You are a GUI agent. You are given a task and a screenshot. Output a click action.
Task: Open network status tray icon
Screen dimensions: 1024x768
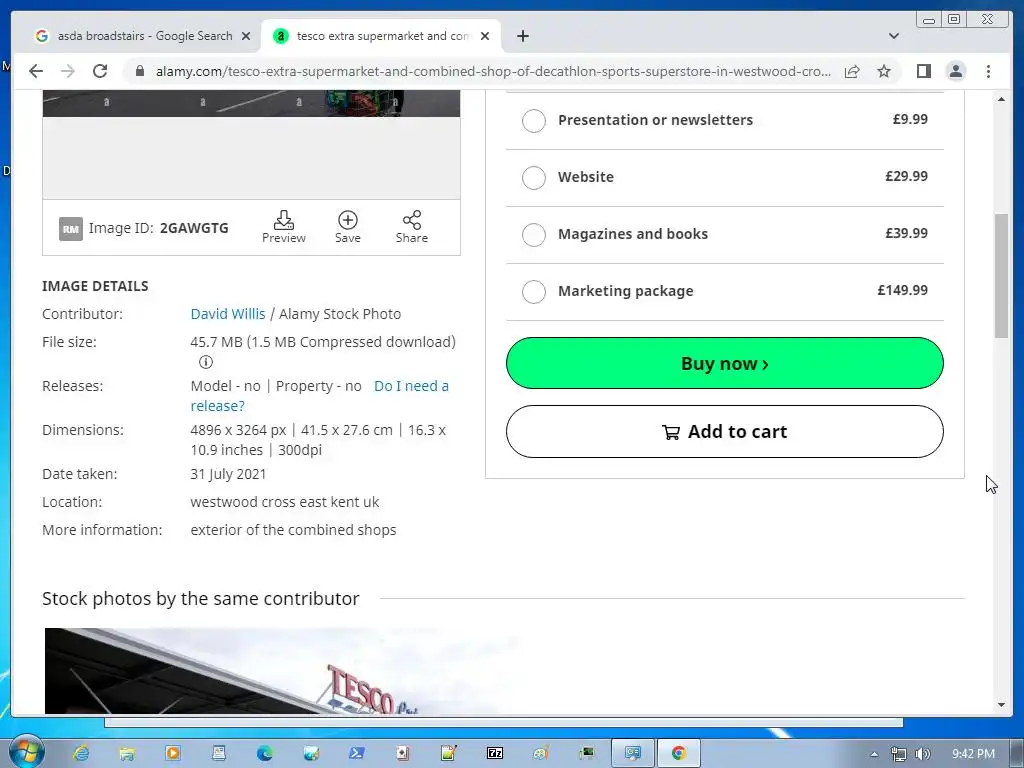coord(899,754)
